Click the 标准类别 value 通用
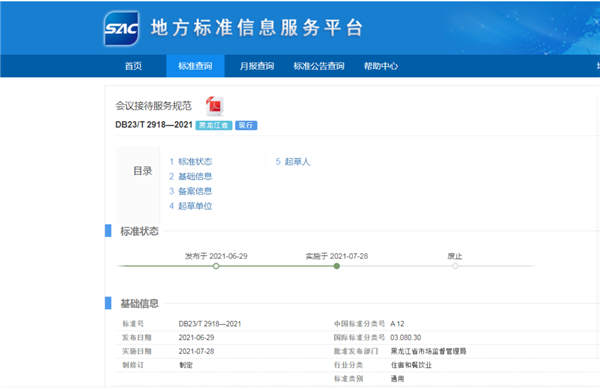Viewport: 600px width, 390px height. pos(397,379)
